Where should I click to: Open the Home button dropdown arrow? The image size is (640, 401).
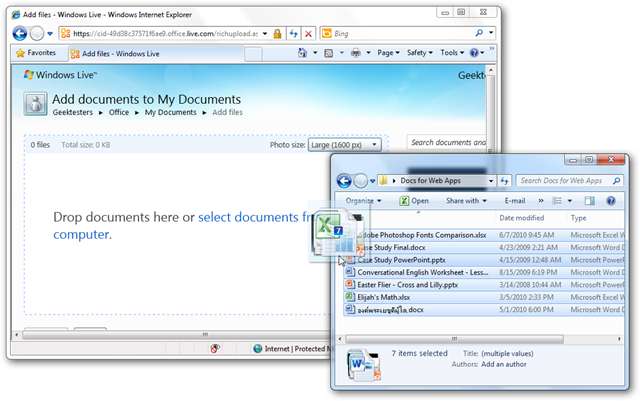point(315,53)
